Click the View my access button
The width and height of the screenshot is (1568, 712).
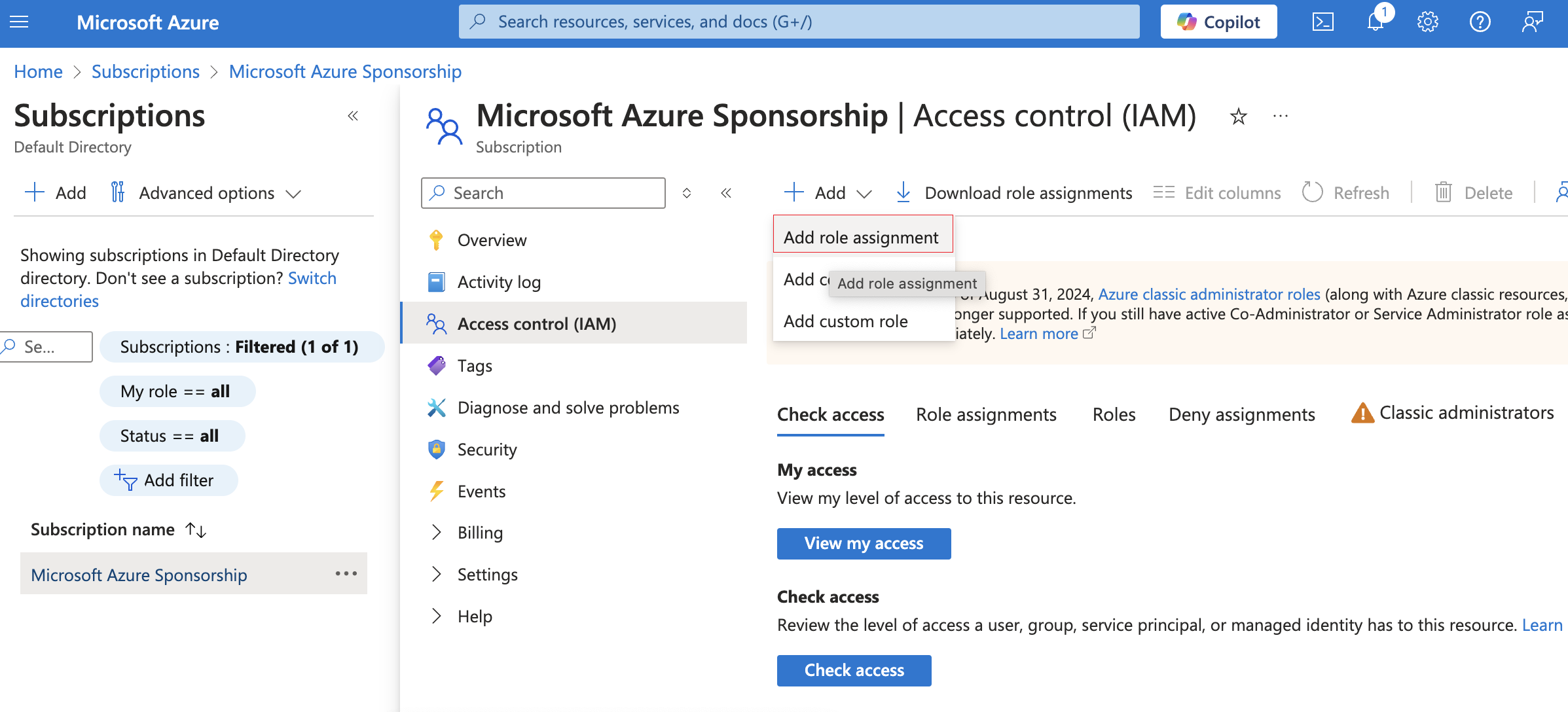pyautogui.click(x=864, y=543)
